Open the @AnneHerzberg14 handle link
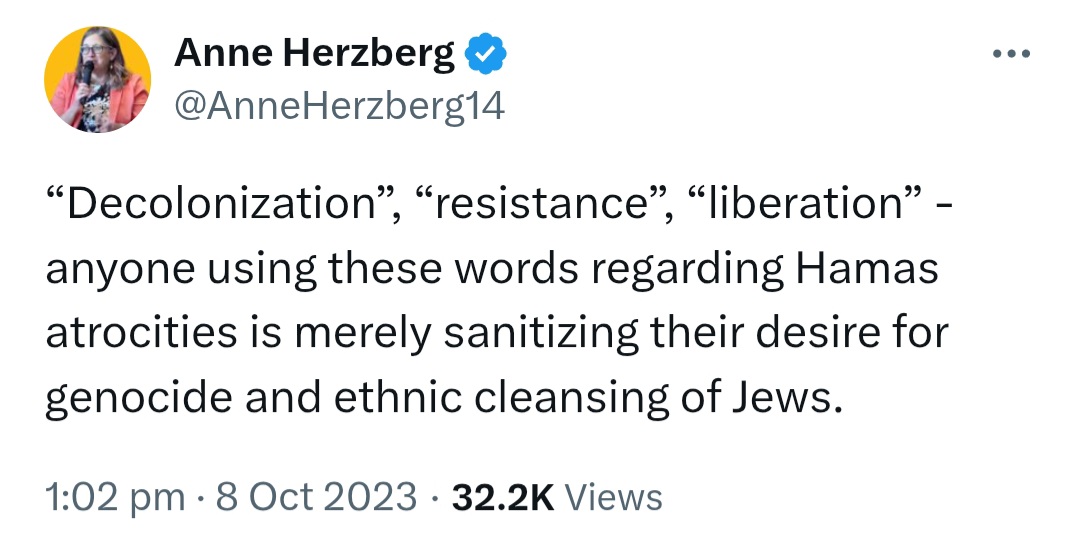This screenshot has height=545, width=1080. [340, 105]
